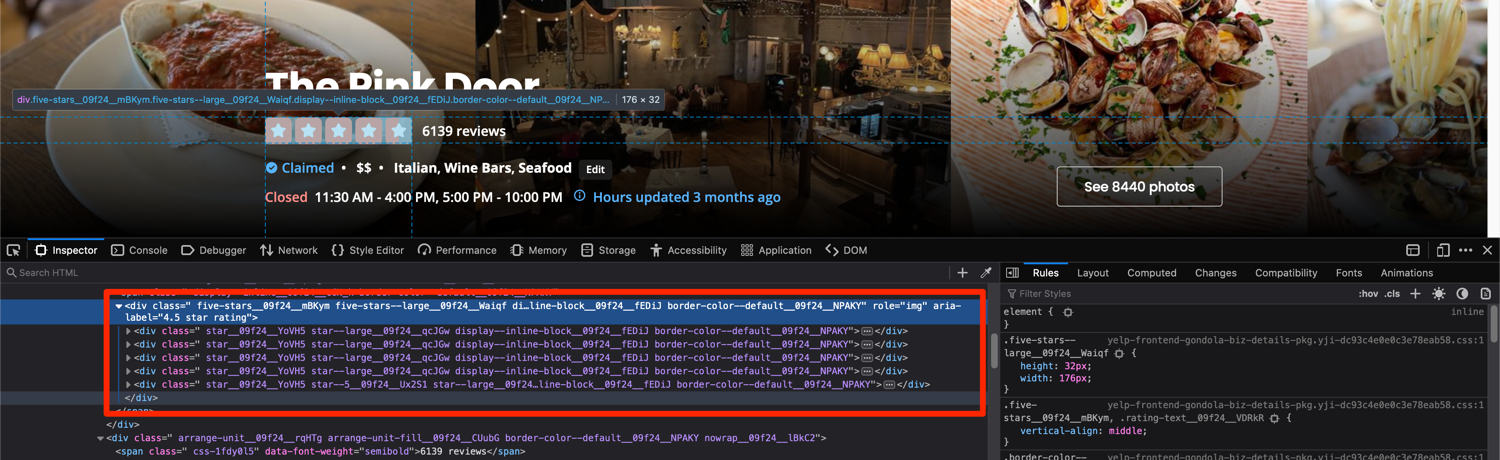Open the Style Editor panel
This screenshot has width=1500, height=460.
pyautogui.click(x=367, y=250)
